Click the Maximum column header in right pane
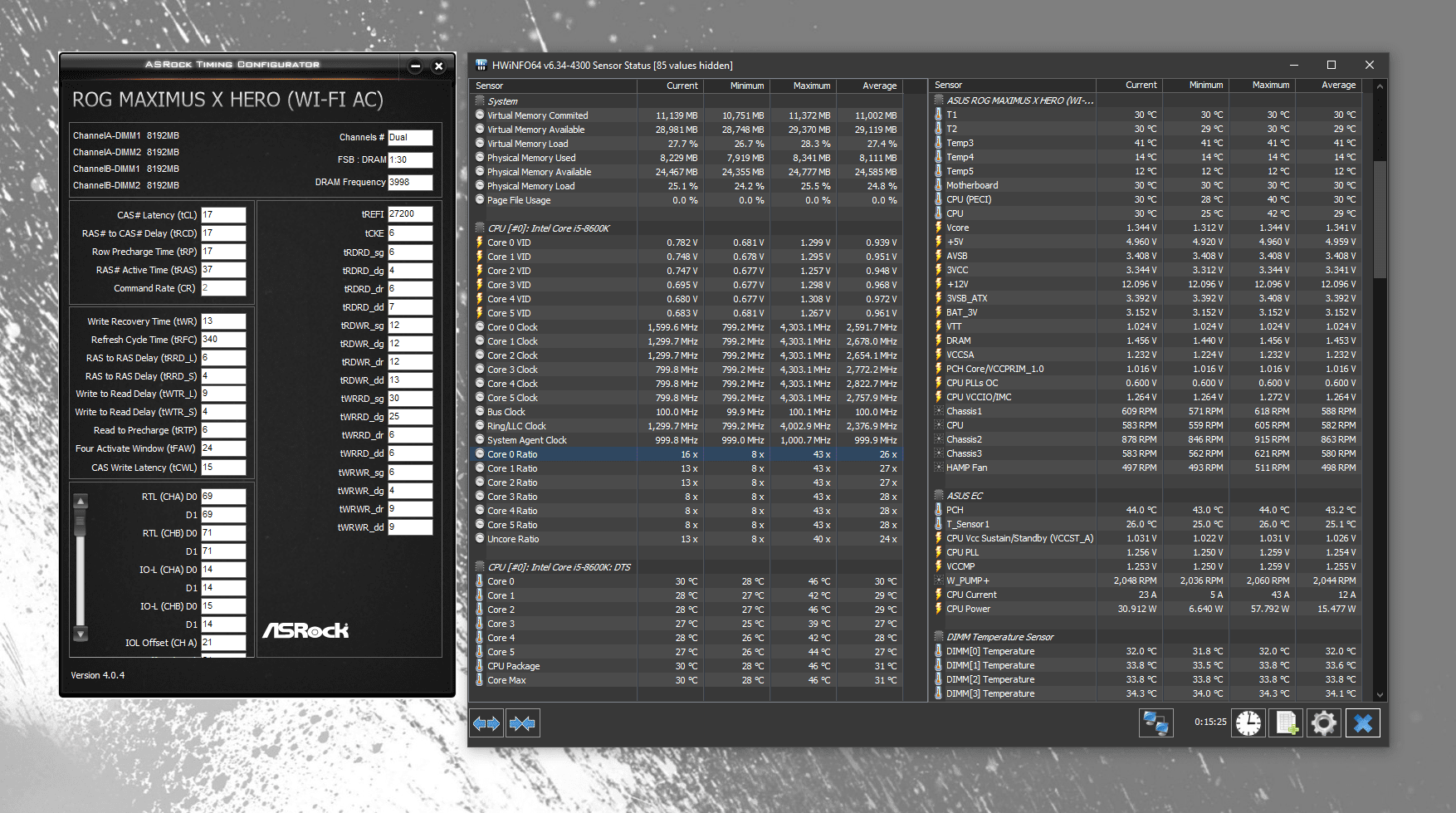The height and width of the screenshot is (813, 1456). 1262,85
